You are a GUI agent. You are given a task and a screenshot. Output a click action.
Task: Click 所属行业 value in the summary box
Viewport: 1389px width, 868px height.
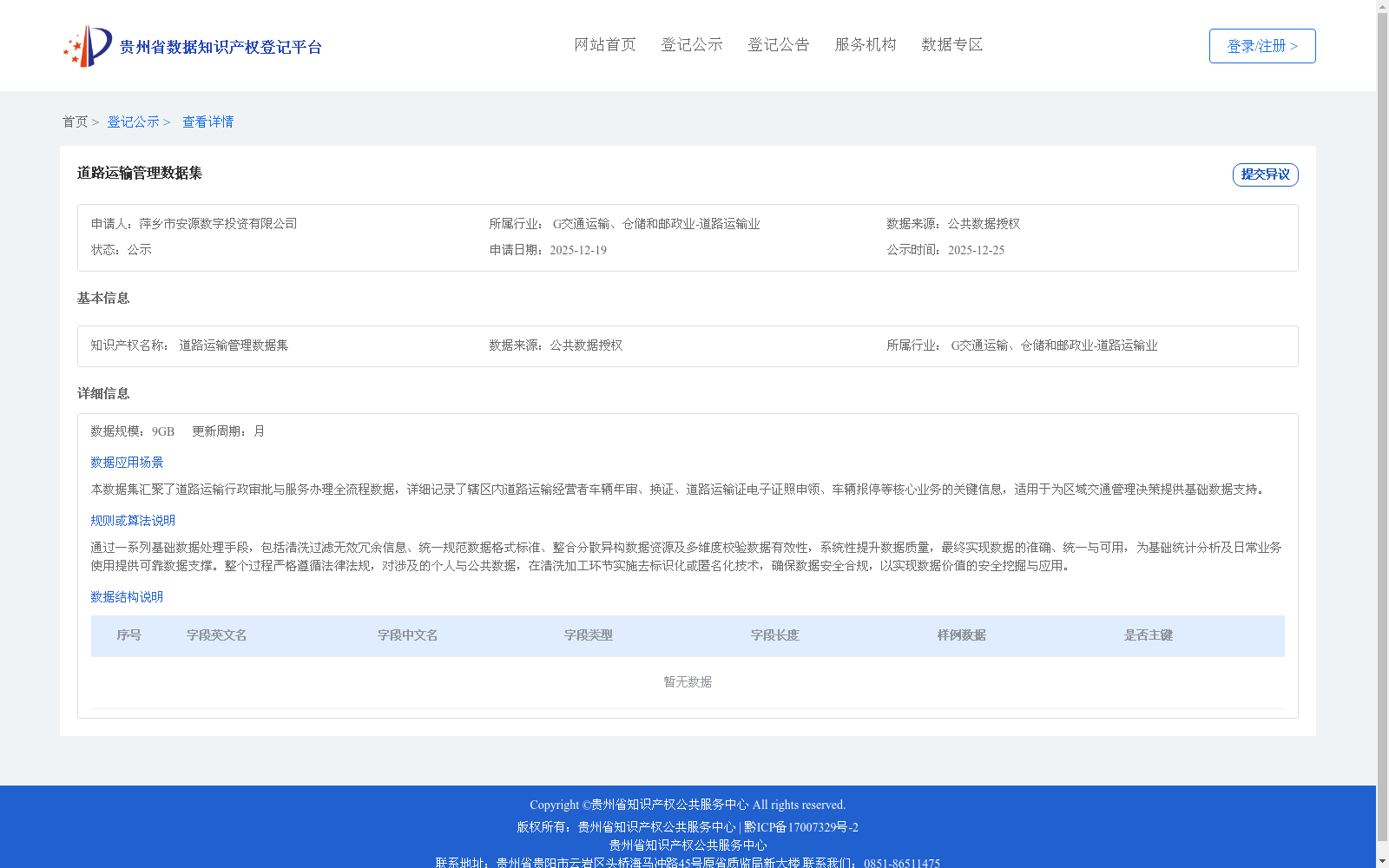point(656,224)
